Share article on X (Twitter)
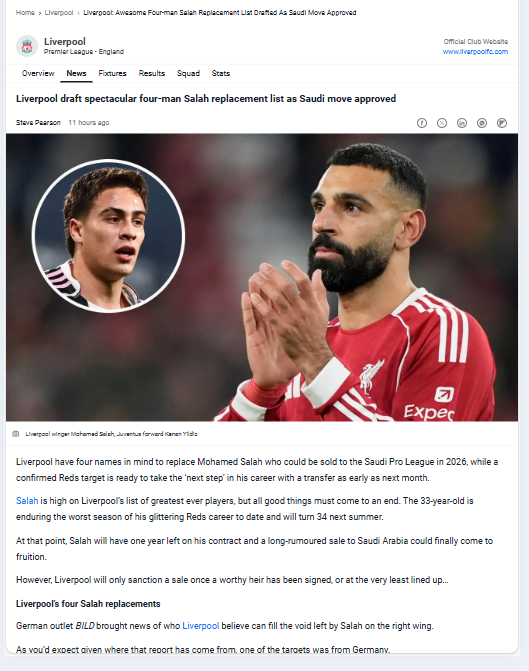 pos(442,123)
